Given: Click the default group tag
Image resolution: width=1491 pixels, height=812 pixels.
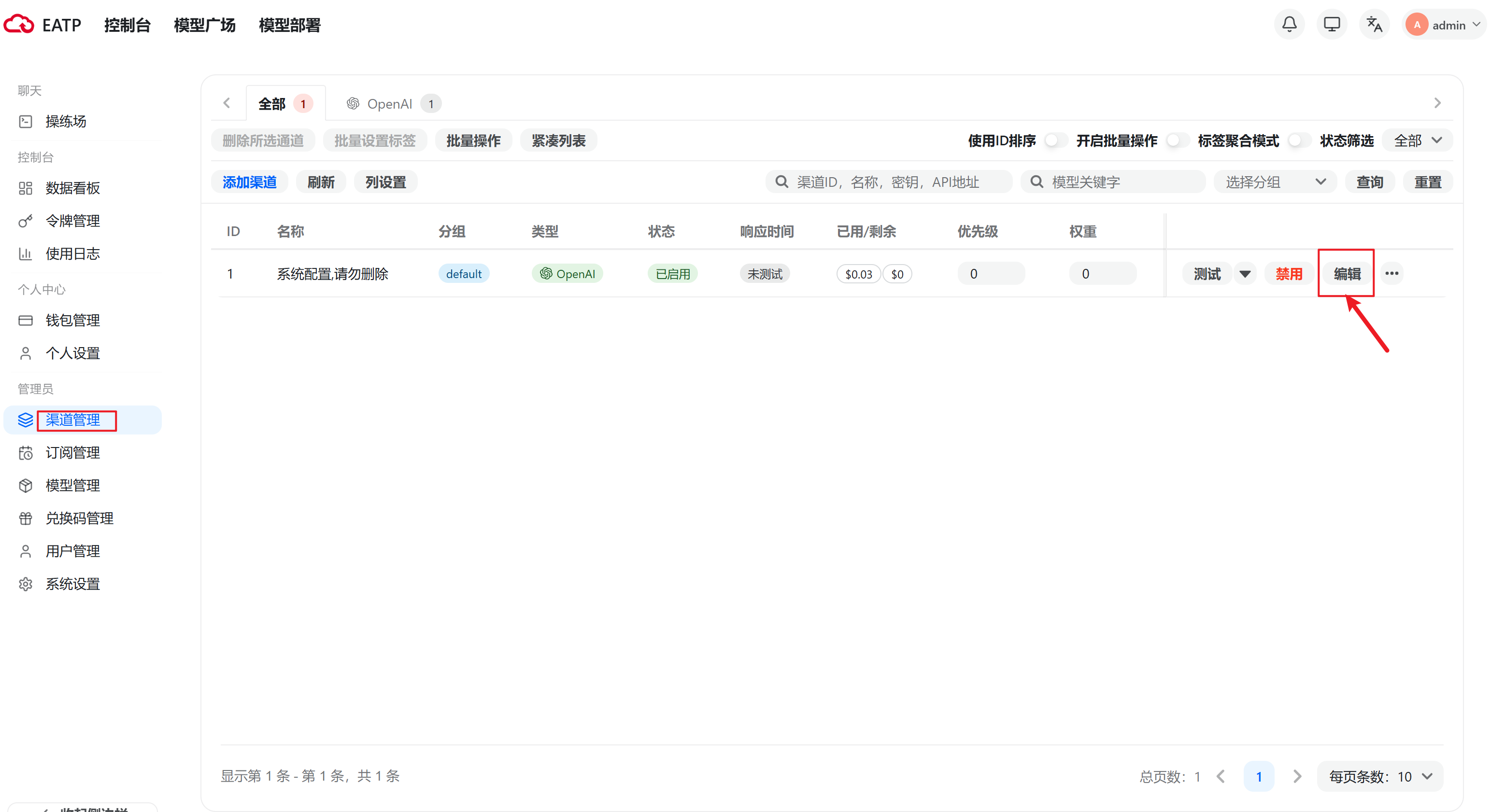Looking at the screenshot, I should [464, 274].
